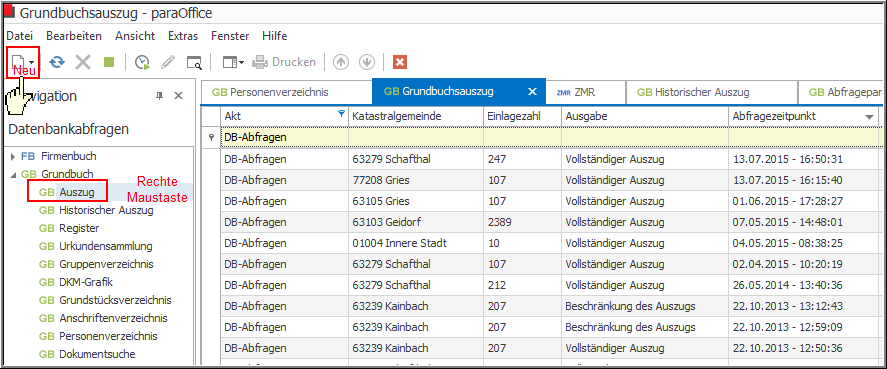Click the green square toolbar icon
The image size is (887, 369).
tap(109, 62)
